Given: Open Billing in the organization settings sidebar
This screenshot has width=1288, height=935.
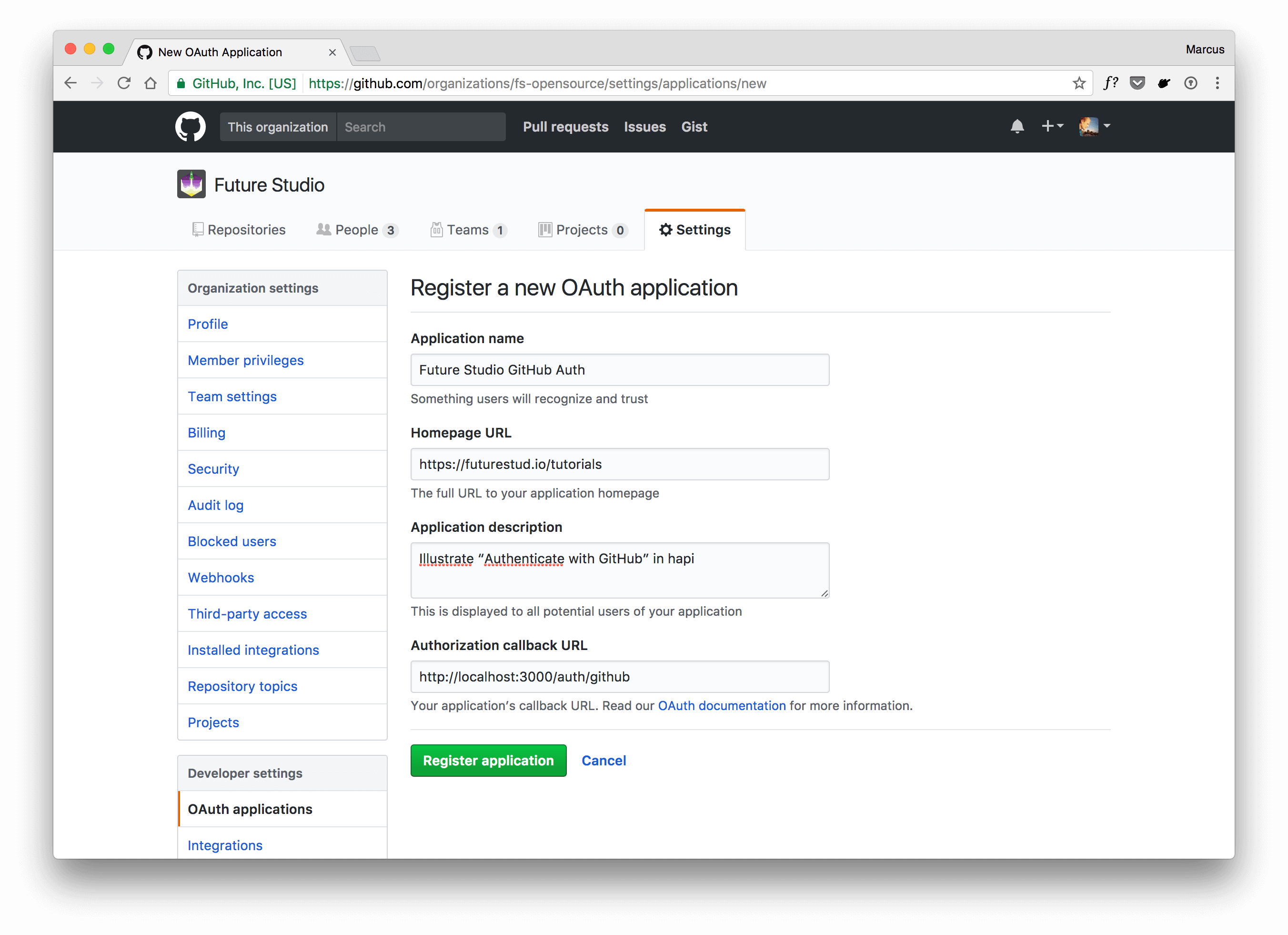Looking at the screenshot, I should tap(206, 432).
